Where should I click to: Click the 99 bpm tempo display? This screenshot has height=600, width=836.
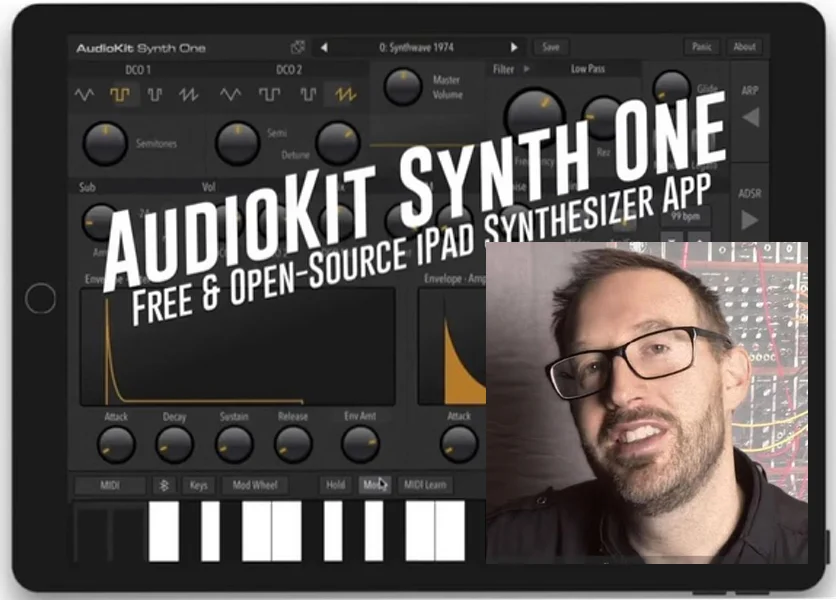(685, 216)
